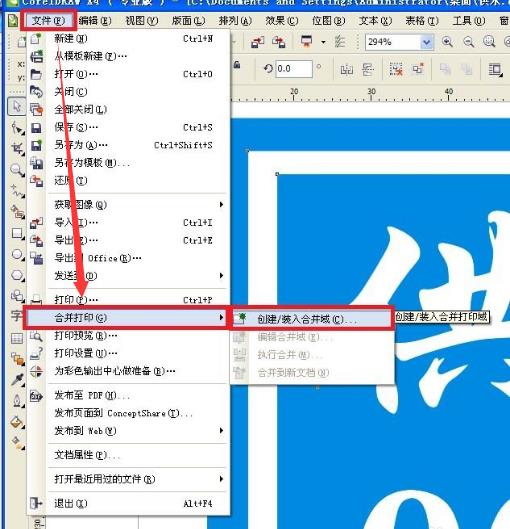
Task: Select the Table tool in toolbox
Action: click(x=17, y=338)
